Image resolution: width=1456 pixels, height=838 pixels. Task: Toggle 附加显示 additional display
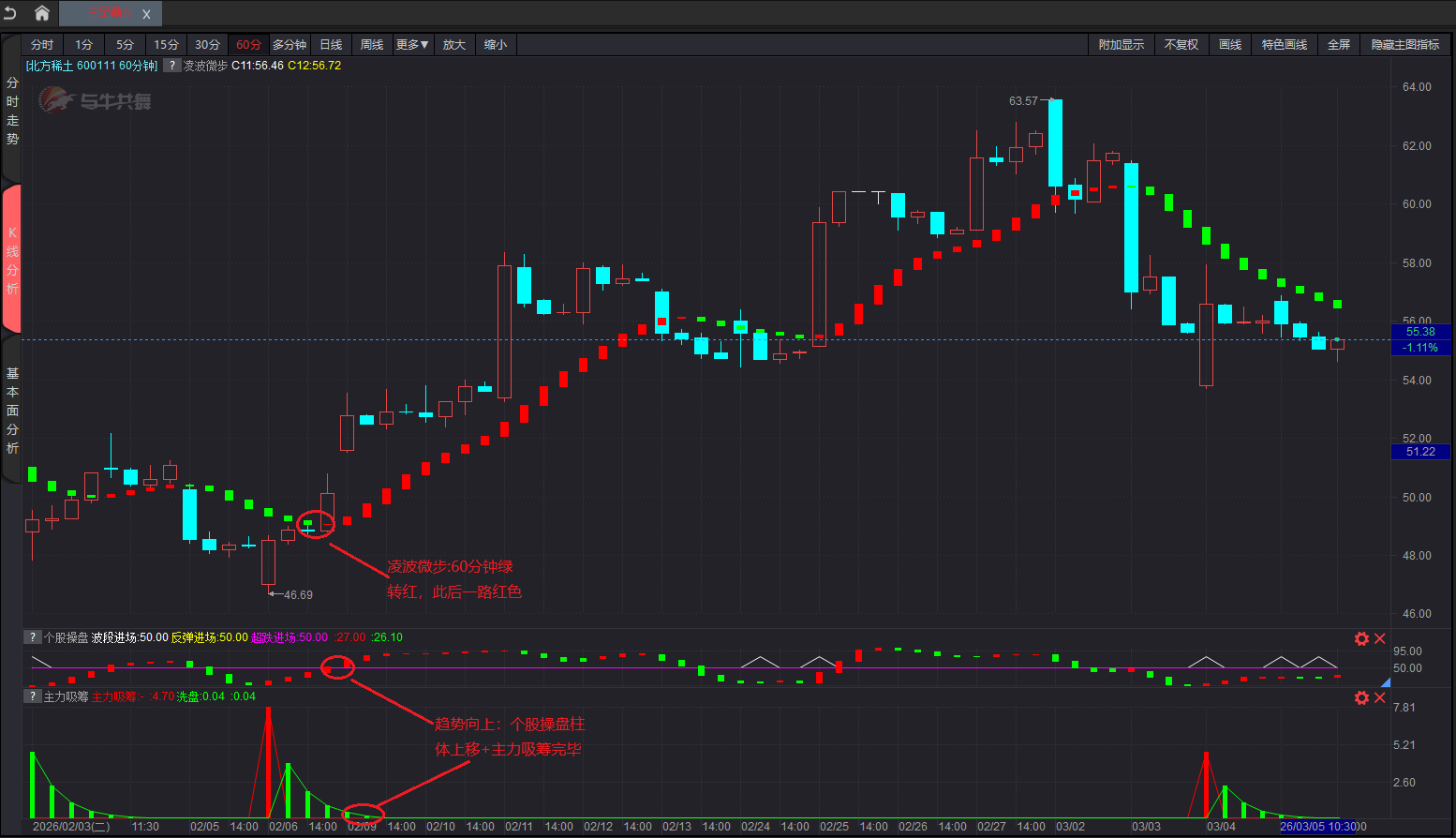1121,45
